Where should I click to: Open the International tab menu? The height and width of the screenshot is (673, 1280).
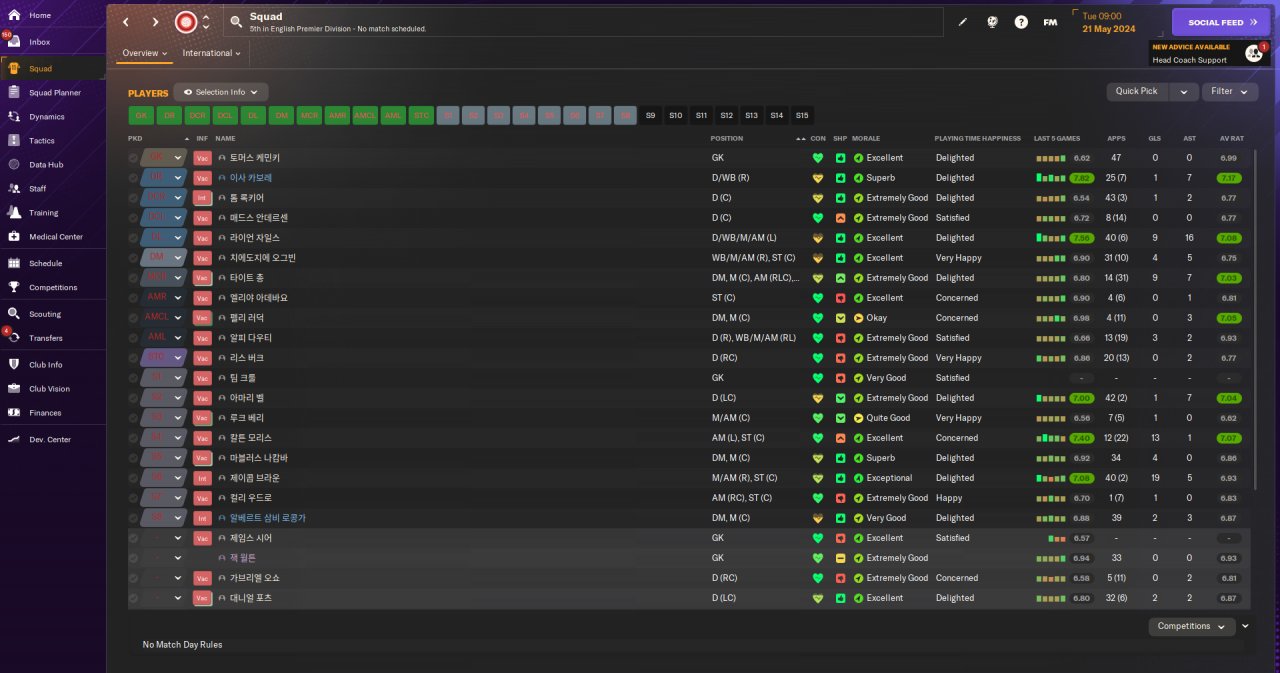pos(212,53)
